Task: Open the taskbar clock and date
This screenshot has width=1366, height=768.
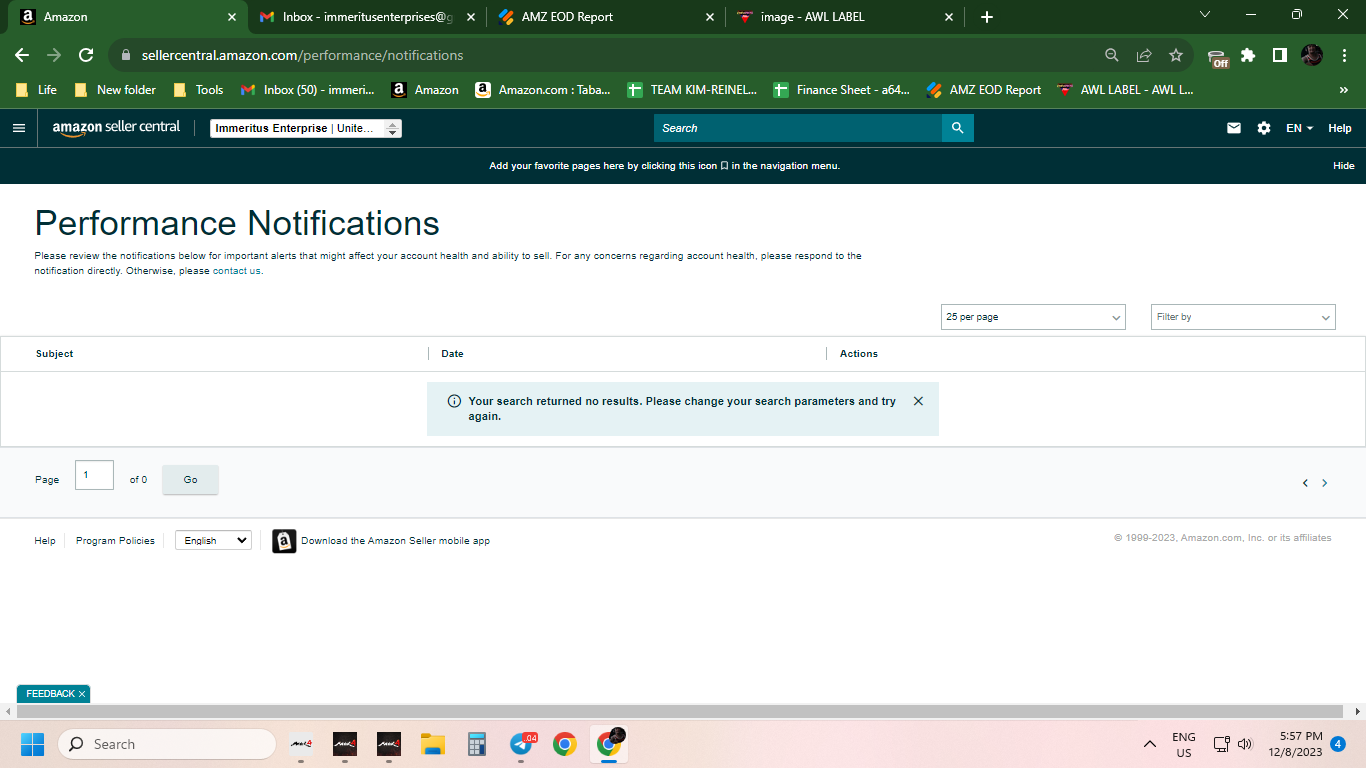Action: coord(1295,744)
